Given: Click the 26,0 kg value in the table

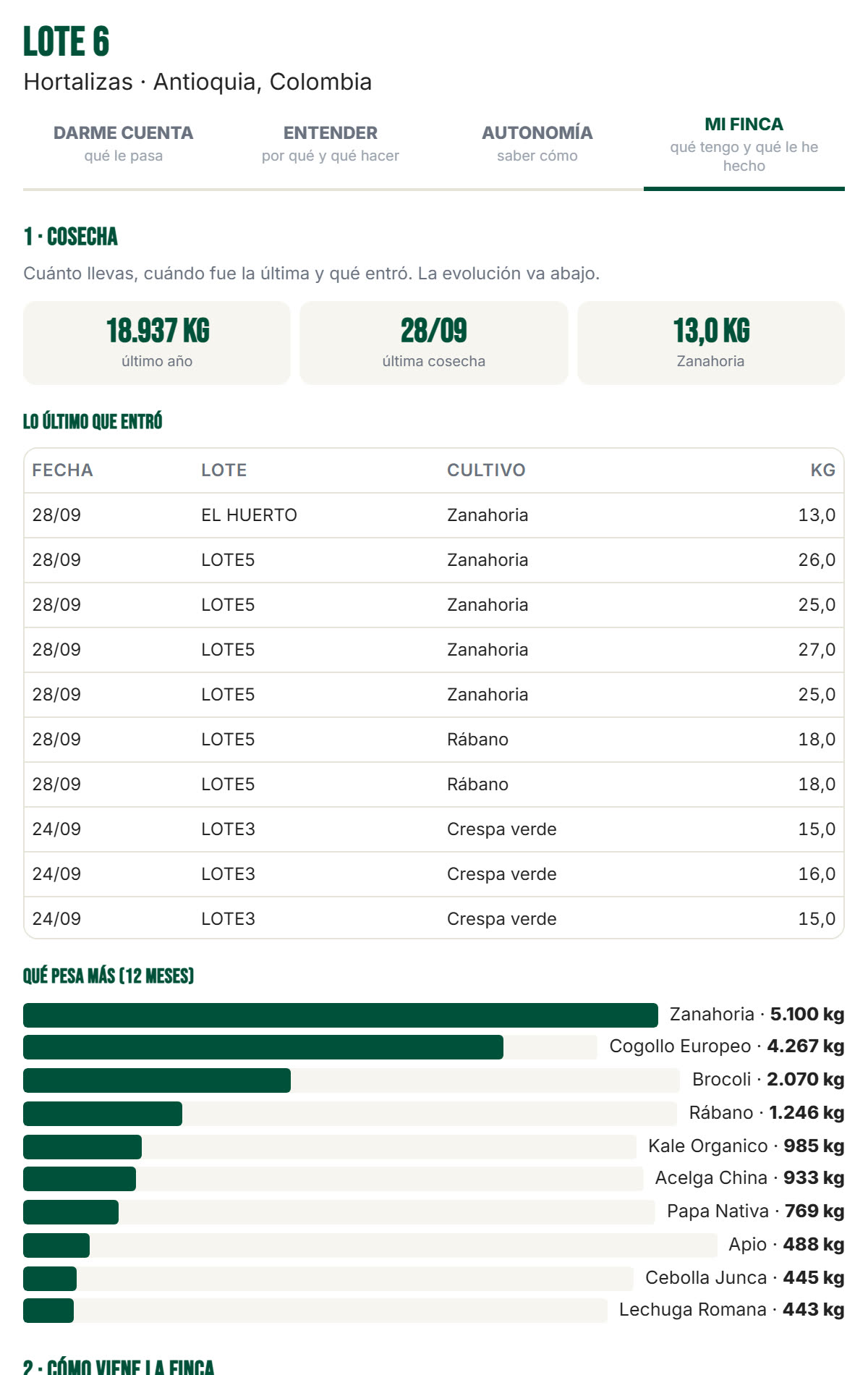Looking at the screenshot, I should 817,560.
